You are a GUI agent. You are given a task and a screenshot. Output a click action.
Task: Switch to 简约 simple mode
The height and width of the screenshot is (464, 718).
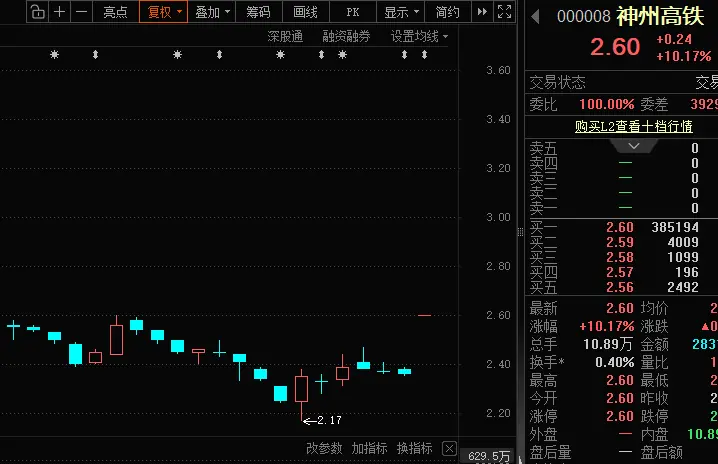coord(447,12)
